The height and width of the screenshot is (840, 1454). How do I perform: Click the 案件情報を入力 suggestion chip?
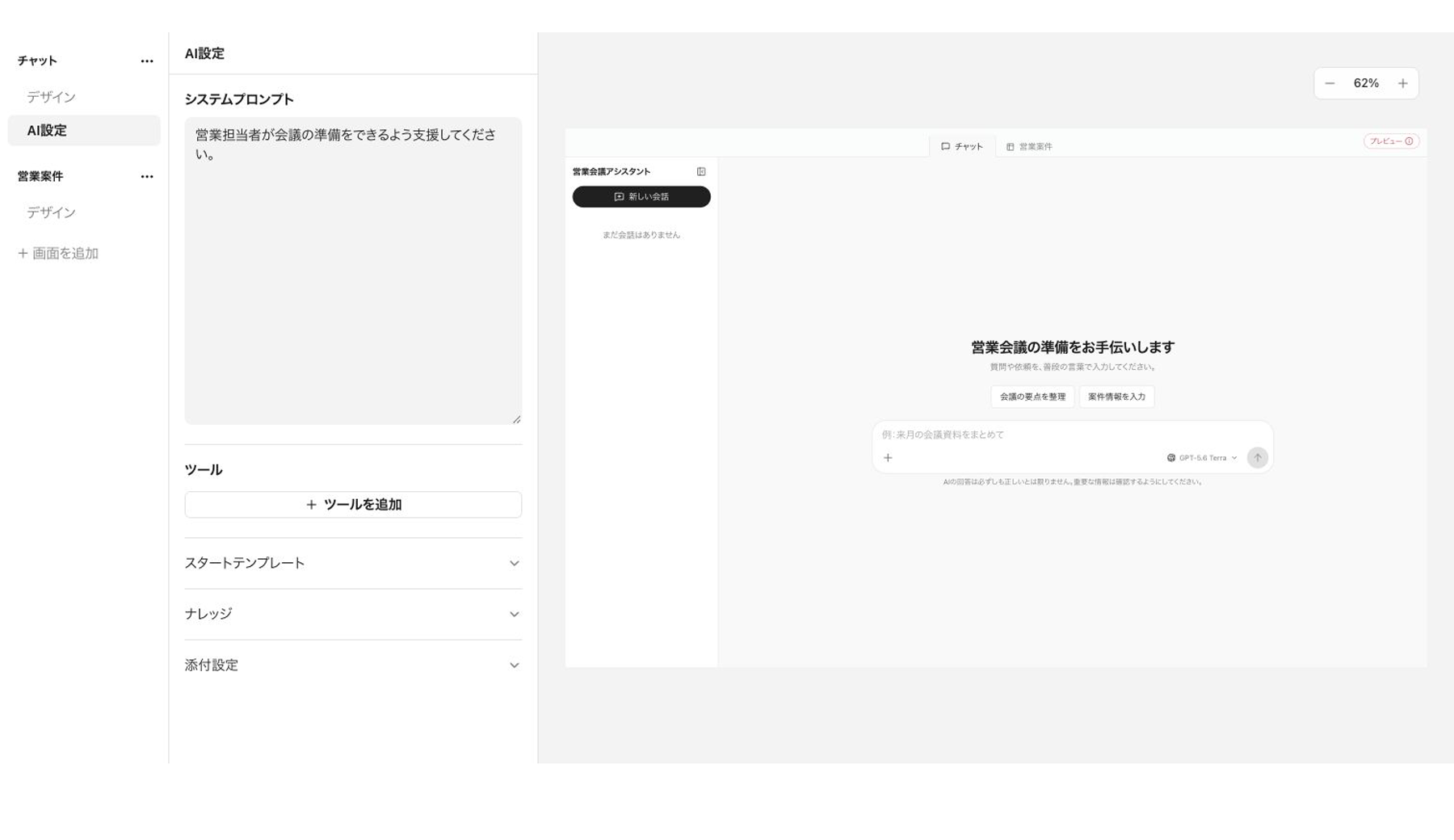pos(1116,397)
